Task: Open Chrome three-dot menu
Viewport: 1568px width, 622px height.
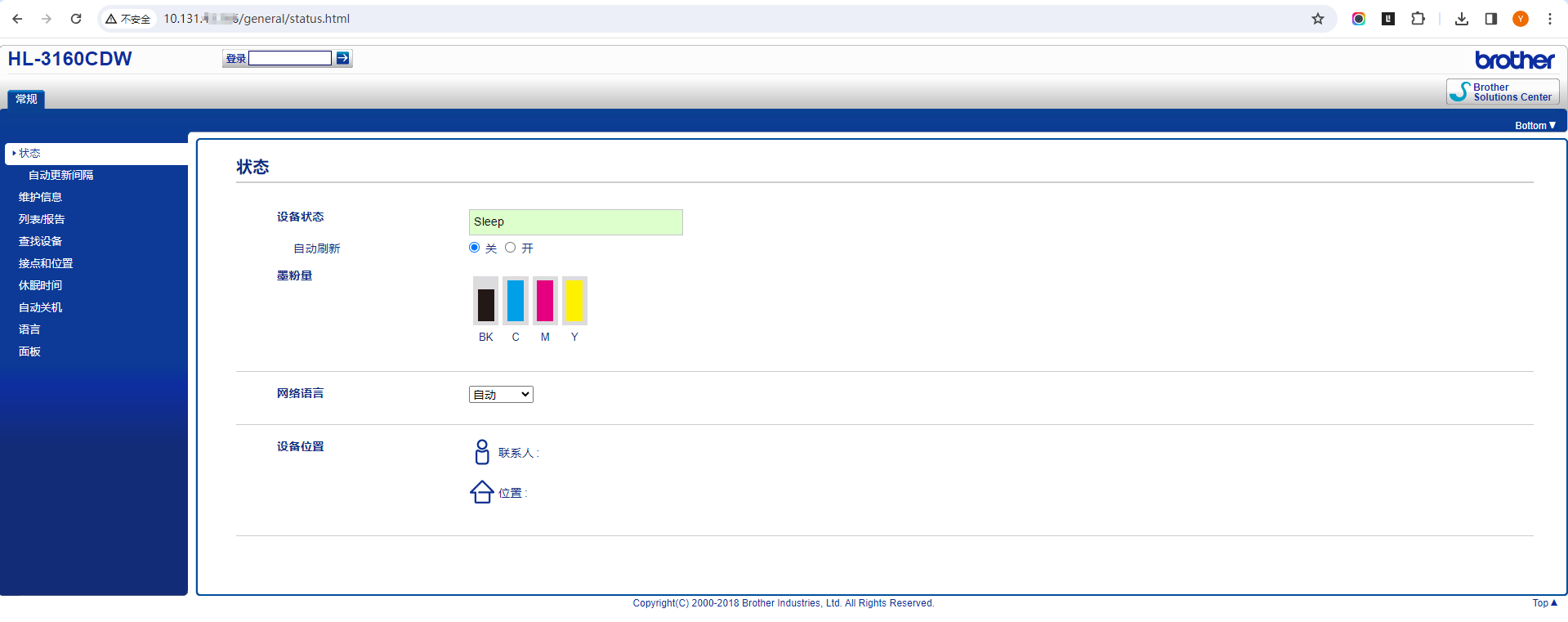Action: pyautogui.click(x=1550, y=19)
